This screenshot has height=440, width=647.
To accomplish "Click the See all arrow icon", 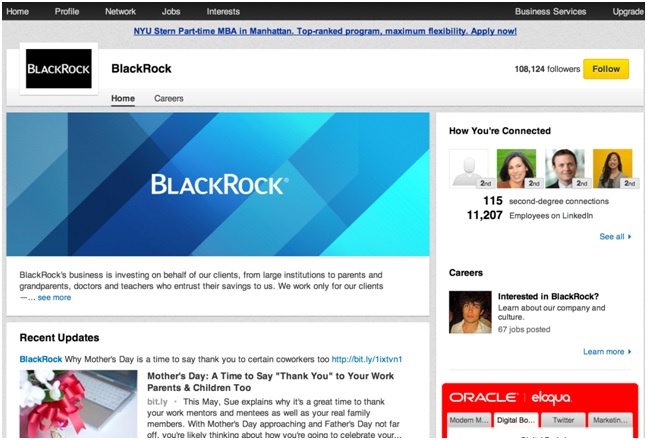I will pyautogui.click(x=630, y=237).
